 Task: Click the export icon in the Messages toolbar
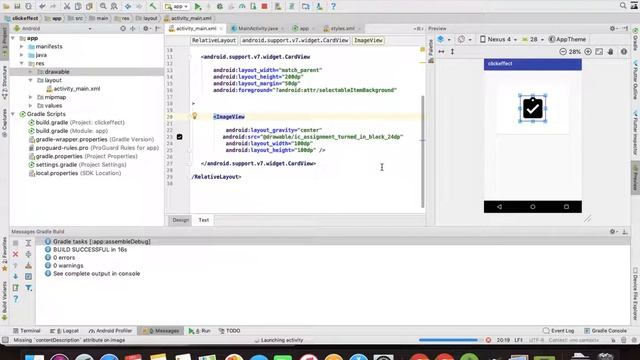(16, 288)
